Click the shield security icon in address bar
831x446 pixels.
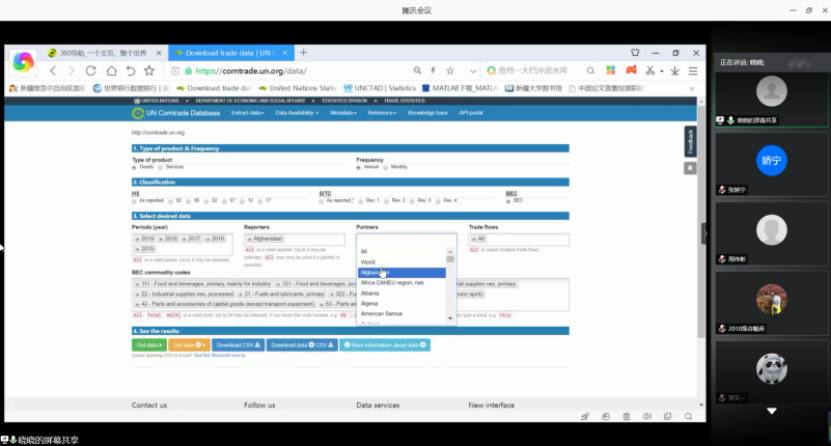[175, 70]
